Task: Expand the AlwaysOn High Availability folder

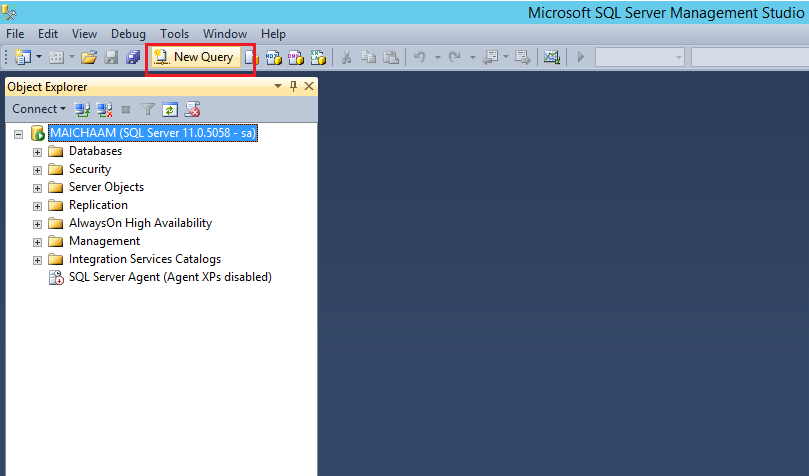Action: click(37, 224)
